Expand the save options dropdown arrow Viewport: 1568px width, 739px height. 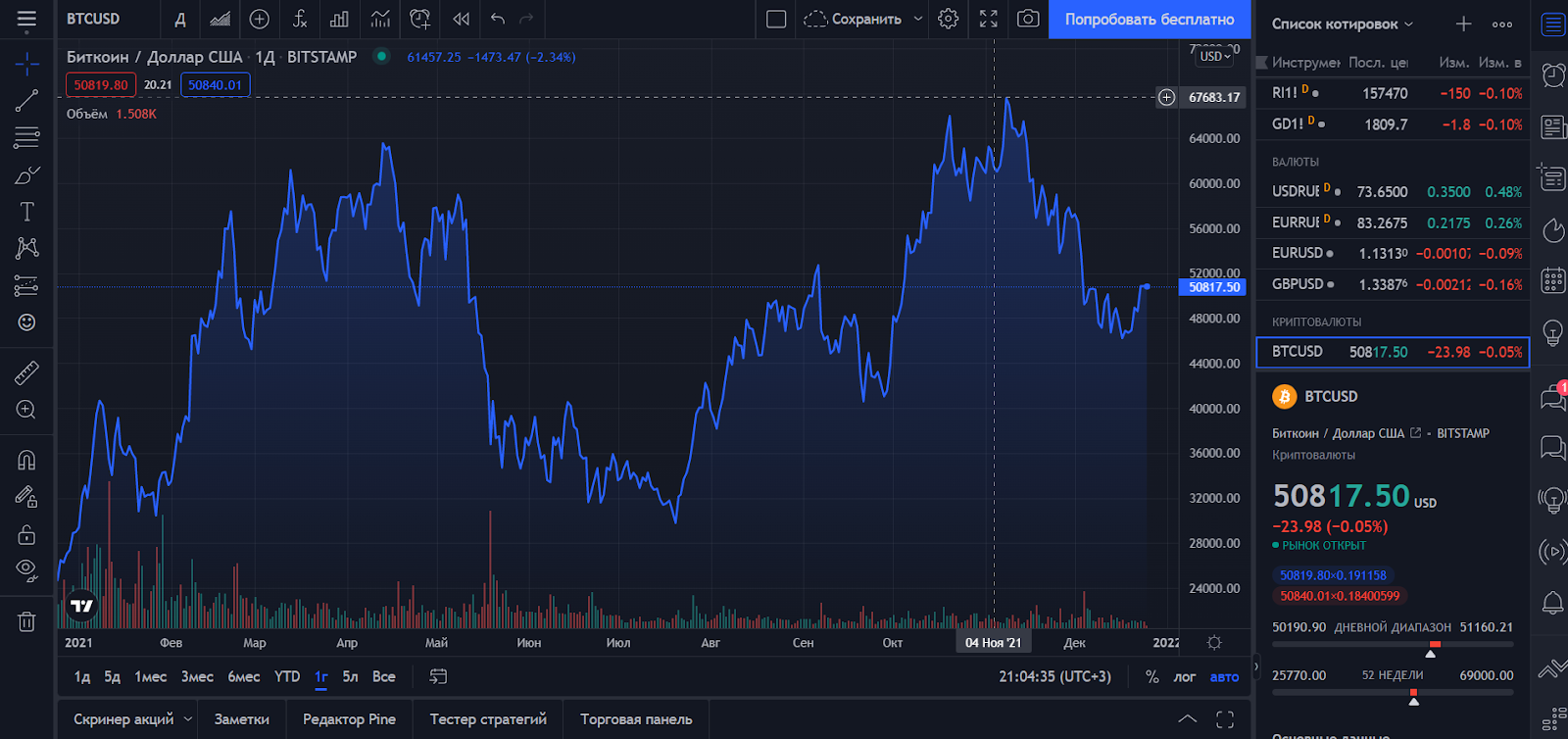tap(918, 19)
